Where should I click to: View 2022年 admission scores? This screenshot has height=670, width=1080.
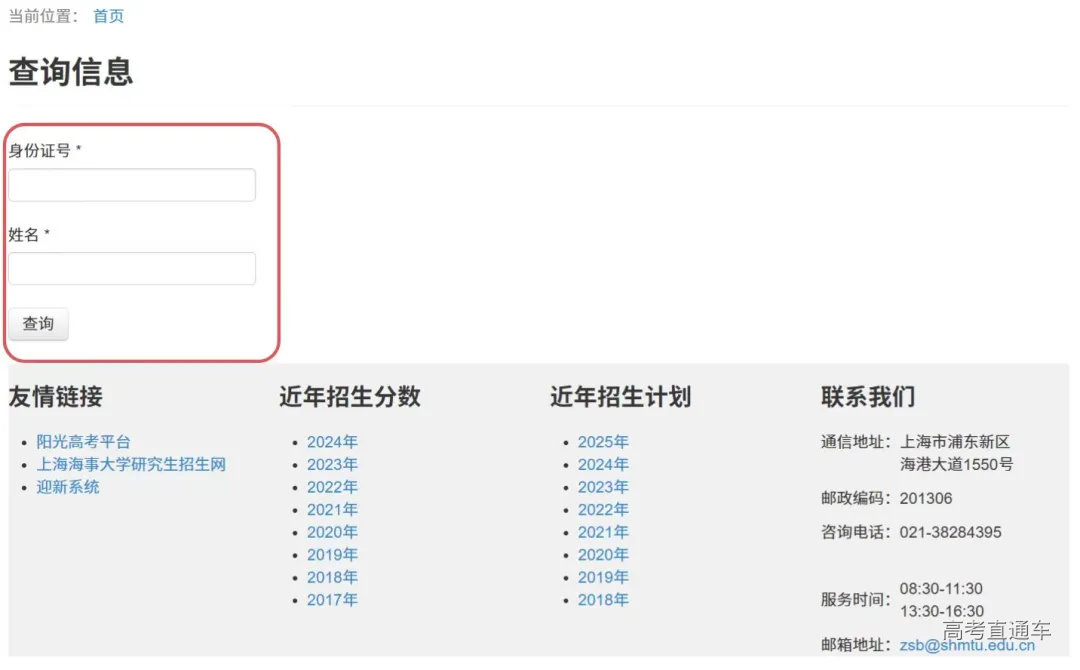(x=332, y=487)
